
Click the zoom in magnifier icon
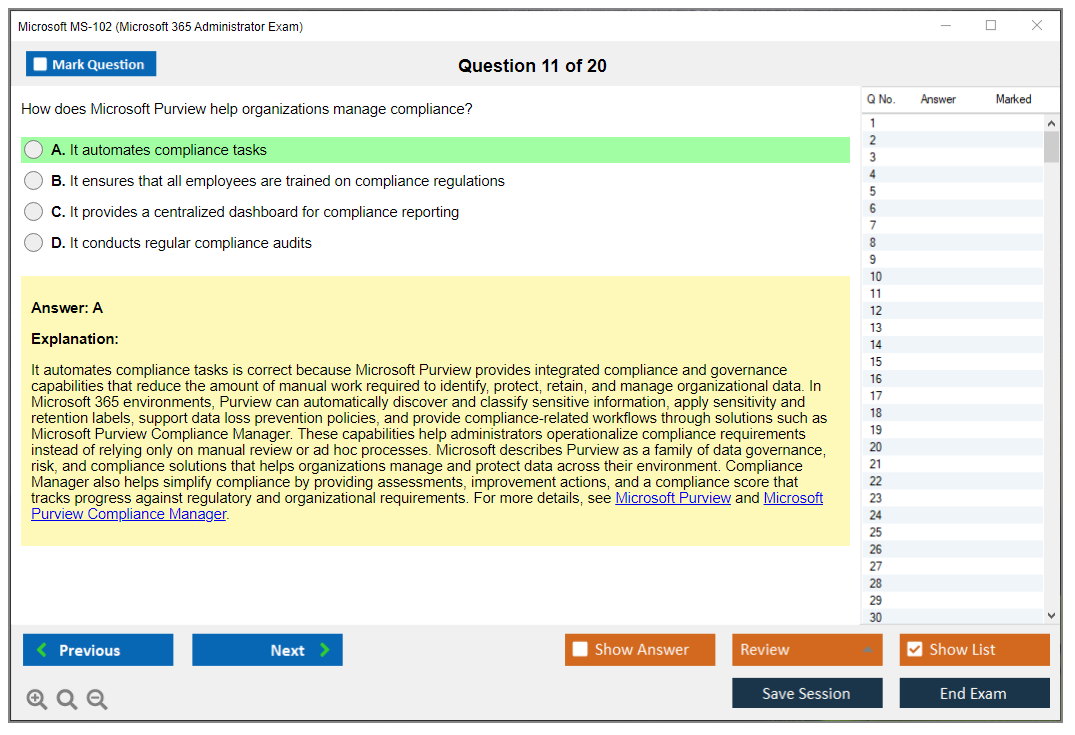(36, 699)
